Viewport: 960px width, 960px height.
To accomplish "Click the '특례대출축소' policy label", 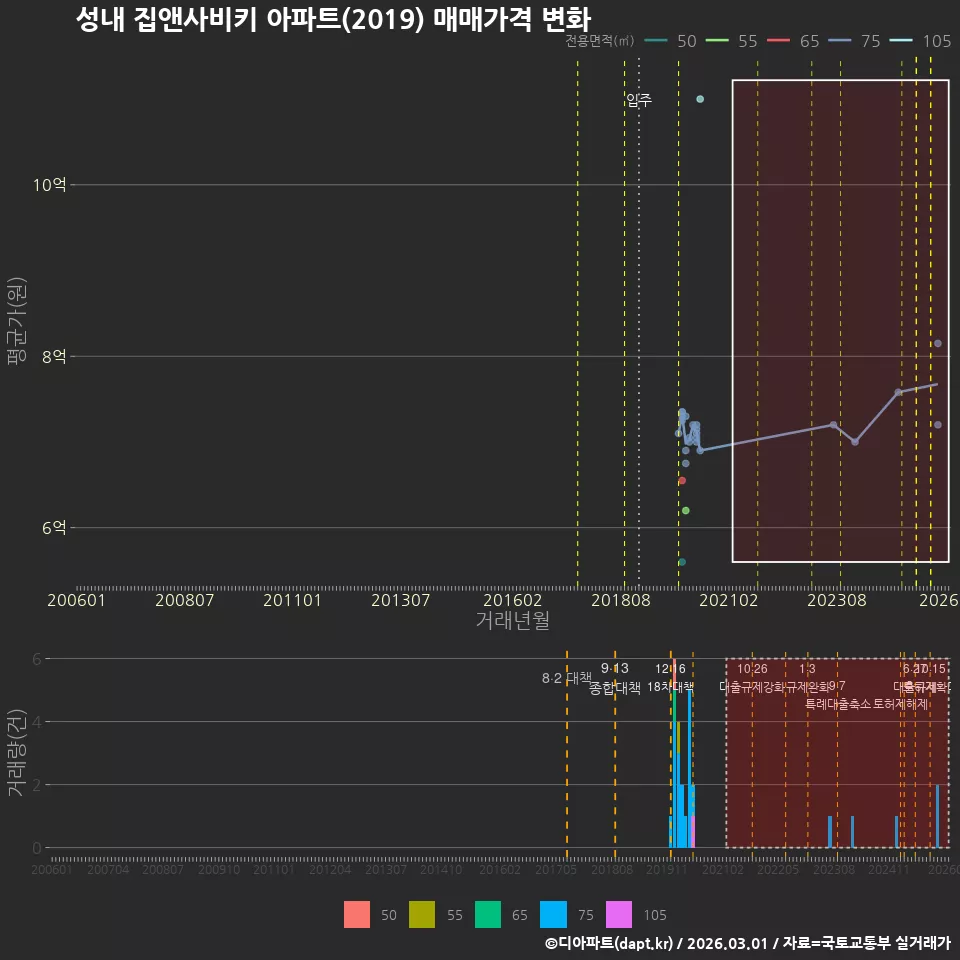I will [838, 704].
